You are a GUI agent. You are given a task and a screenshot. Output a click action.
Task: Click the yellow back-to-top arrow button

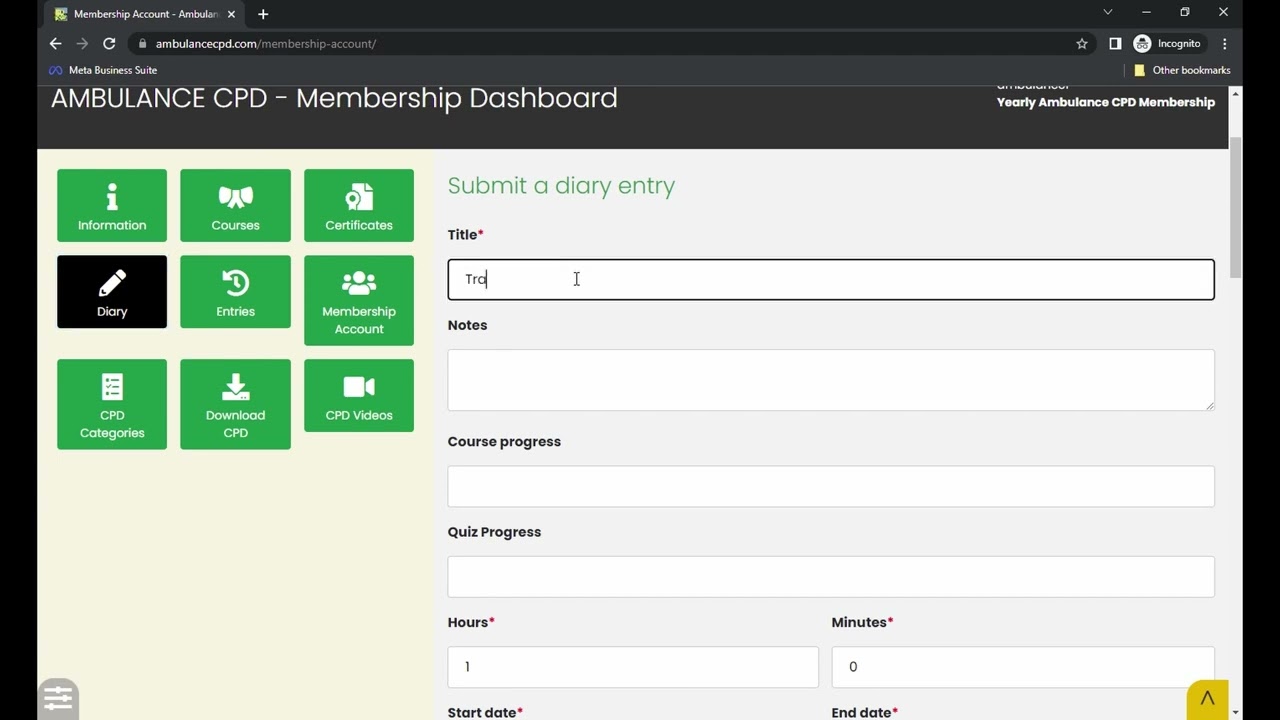(x=1207, y=699)
